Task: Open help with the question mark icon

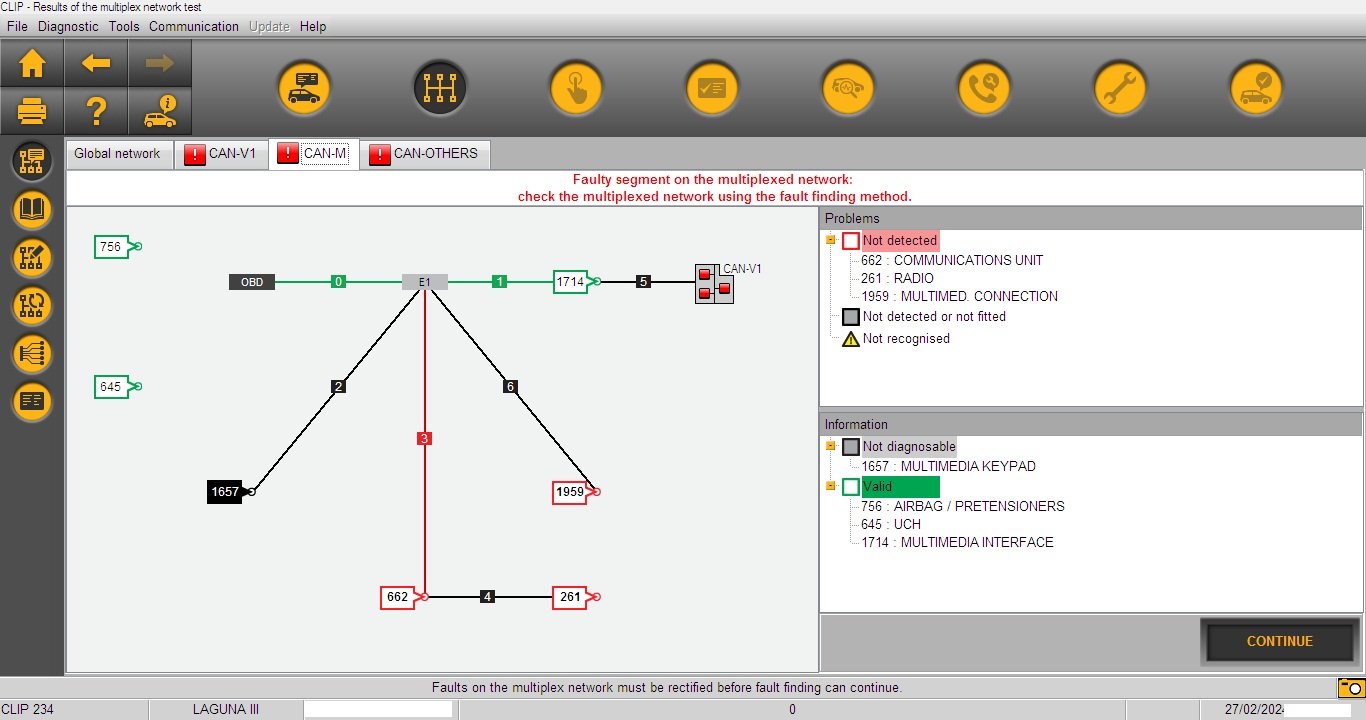Action: point(96,111)
